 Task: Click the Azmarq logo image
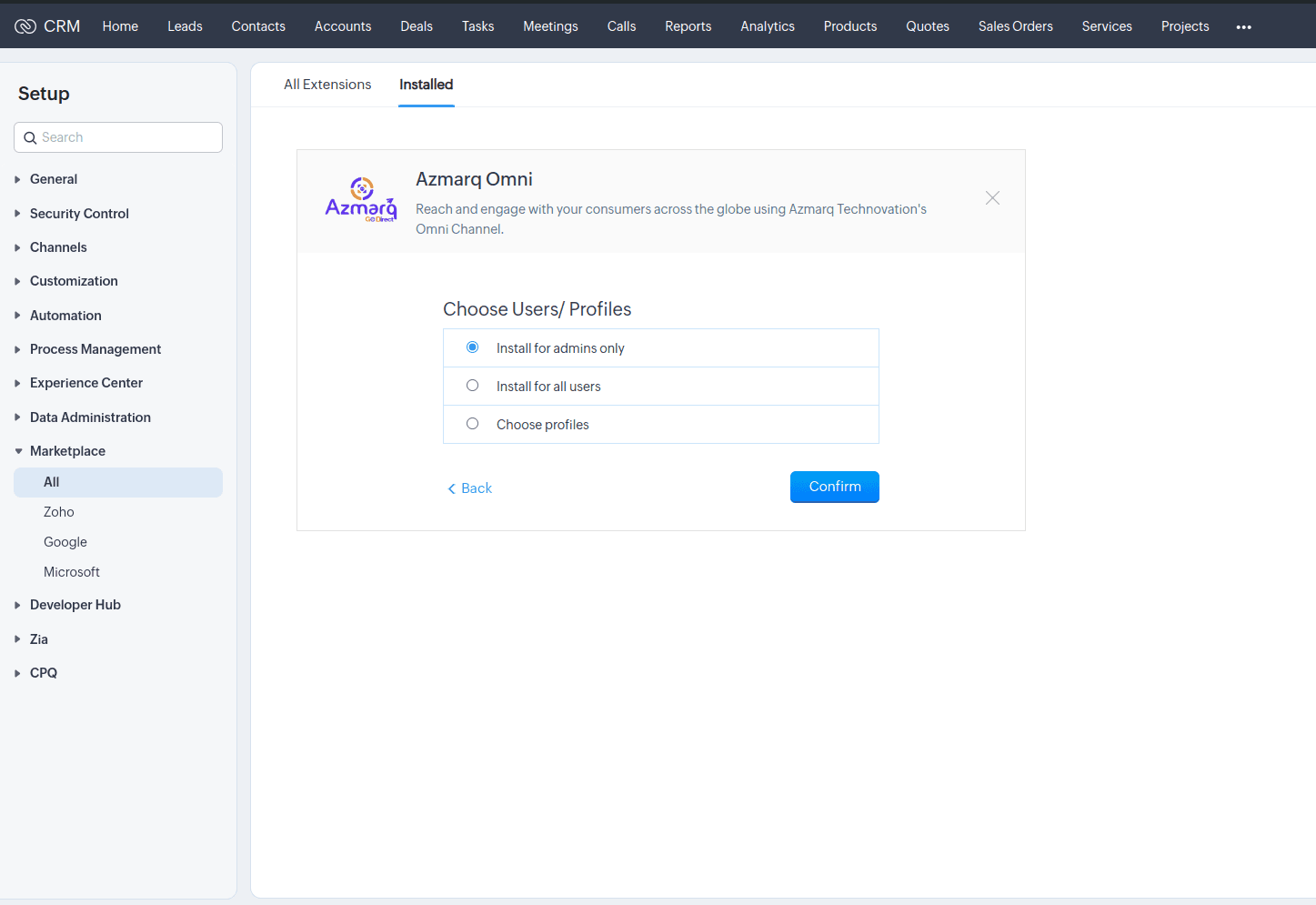tap(361, 200)
